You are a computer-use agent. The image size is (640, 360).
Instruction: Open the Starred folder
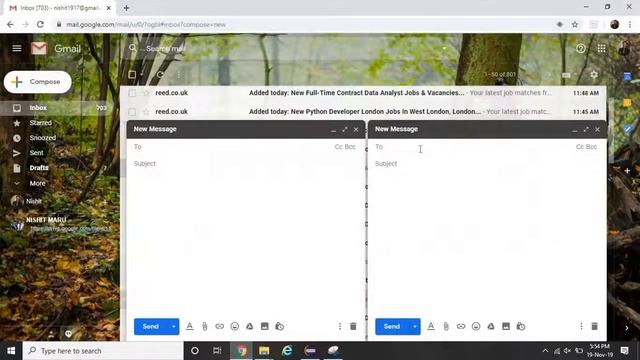40,123
